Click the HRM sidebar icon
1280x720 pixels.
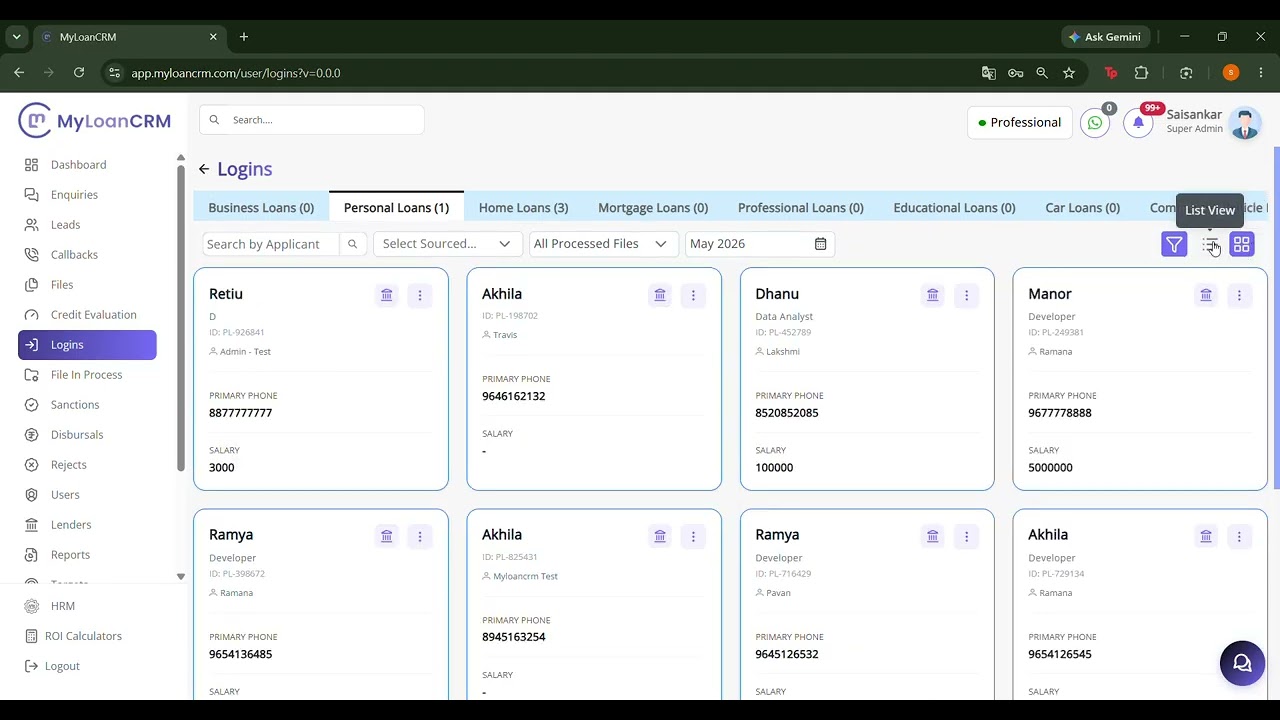(32, 606)
